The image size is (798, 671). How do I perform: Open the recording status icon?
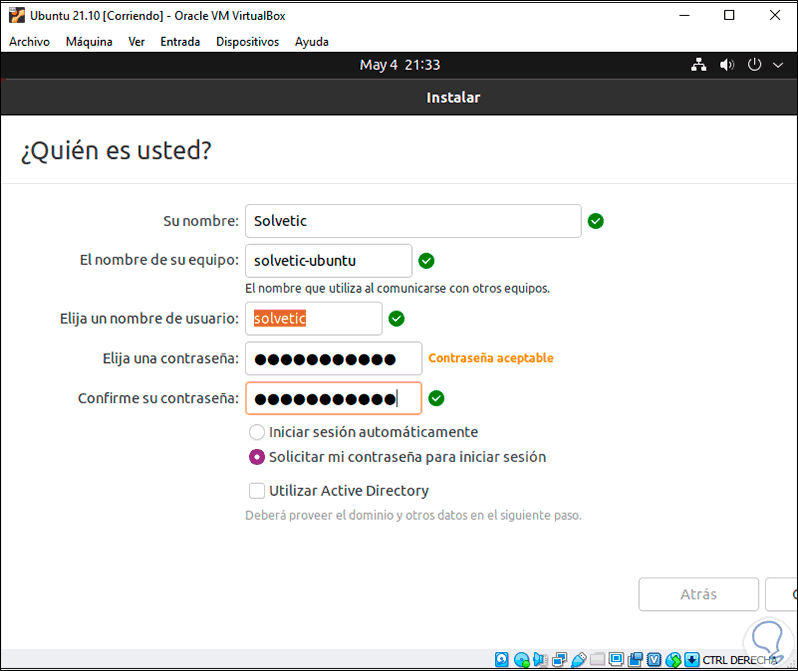[635, 660]
